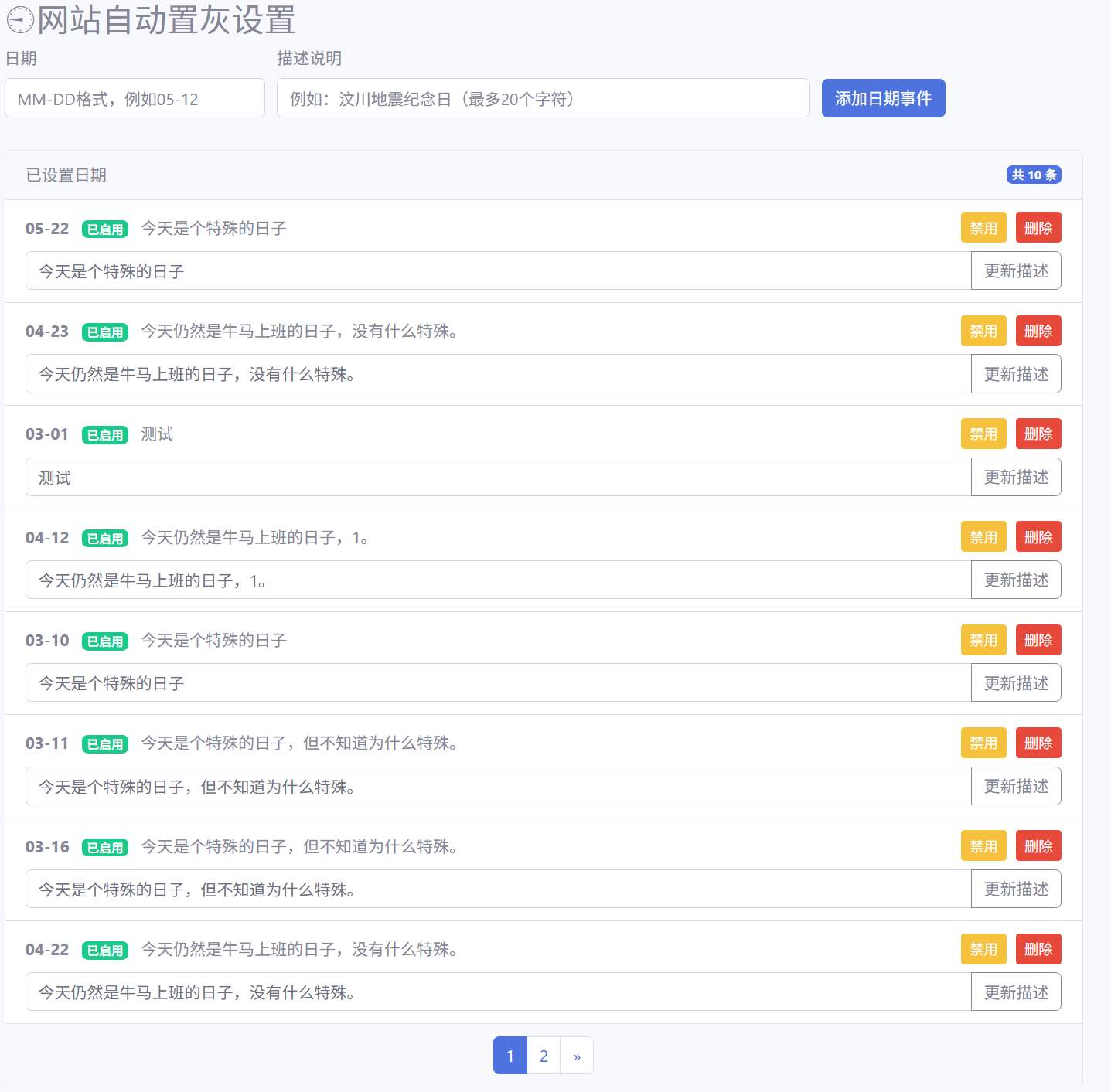Edit the 测试 description field

(498, 478)
